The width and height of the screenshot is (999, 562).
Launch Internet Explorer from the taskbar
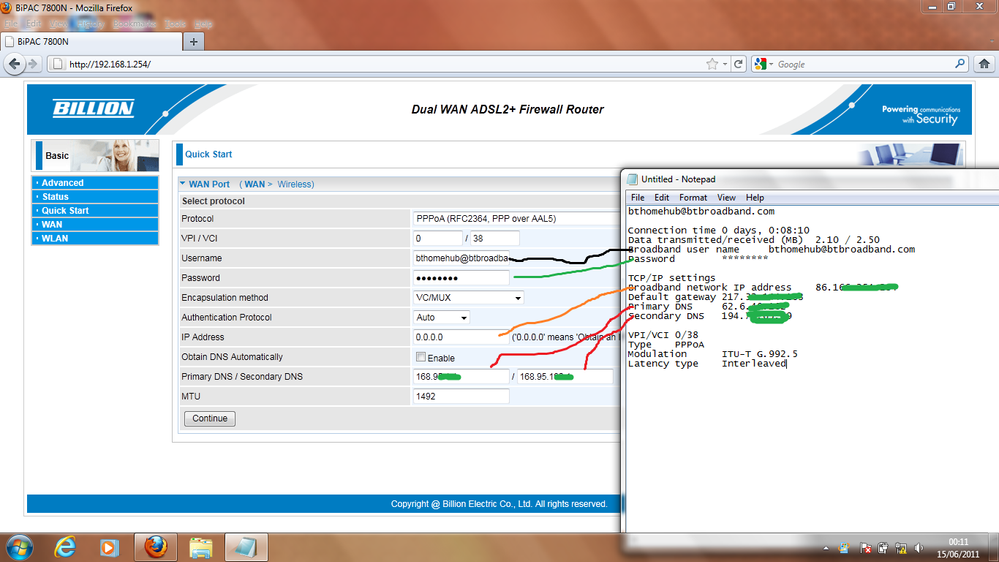point(65,547)
